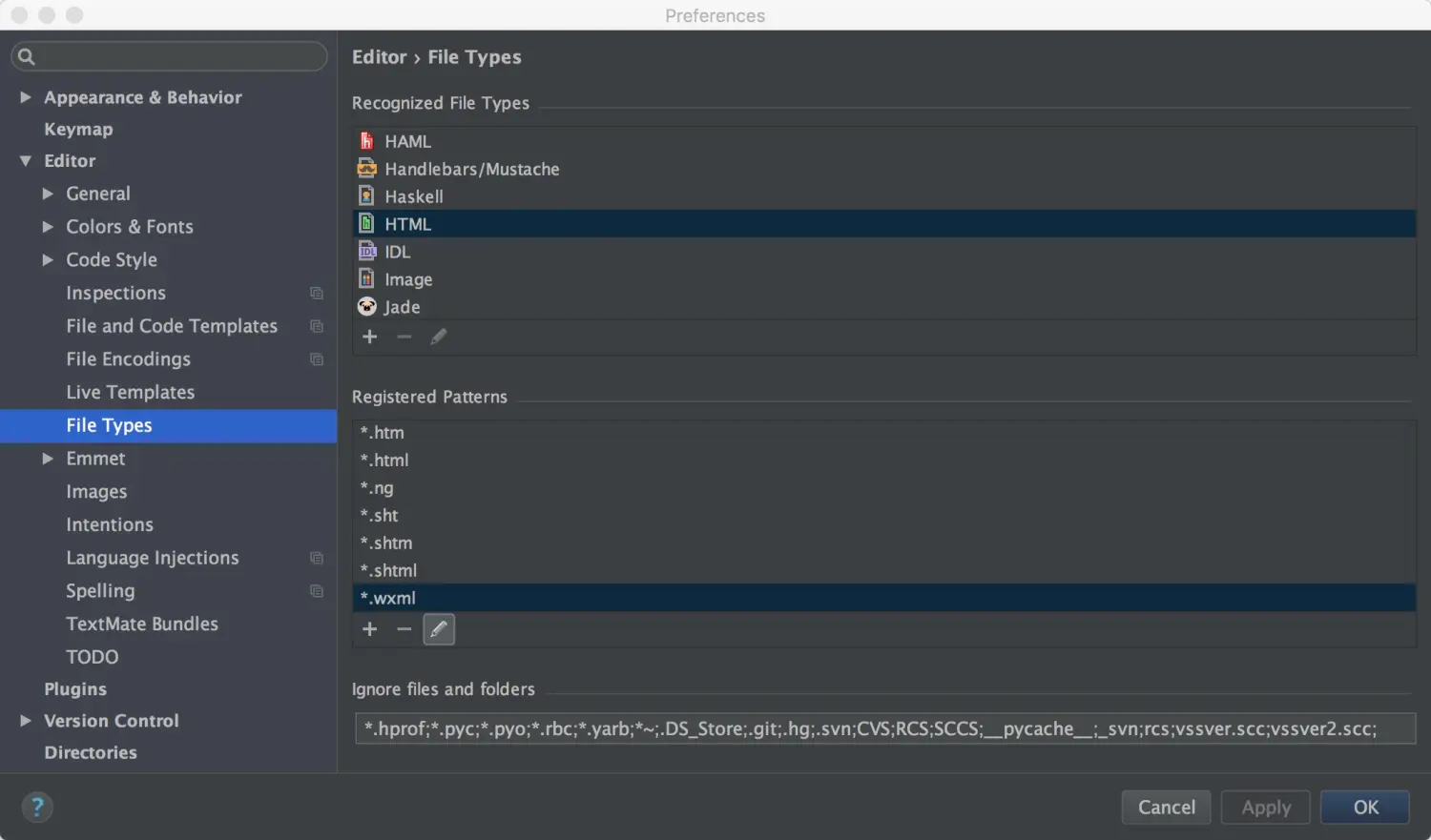Viewport: 1431px width, 840px height.
Task: Select the *.wxml pattern
Action: [x=884, y=598]
